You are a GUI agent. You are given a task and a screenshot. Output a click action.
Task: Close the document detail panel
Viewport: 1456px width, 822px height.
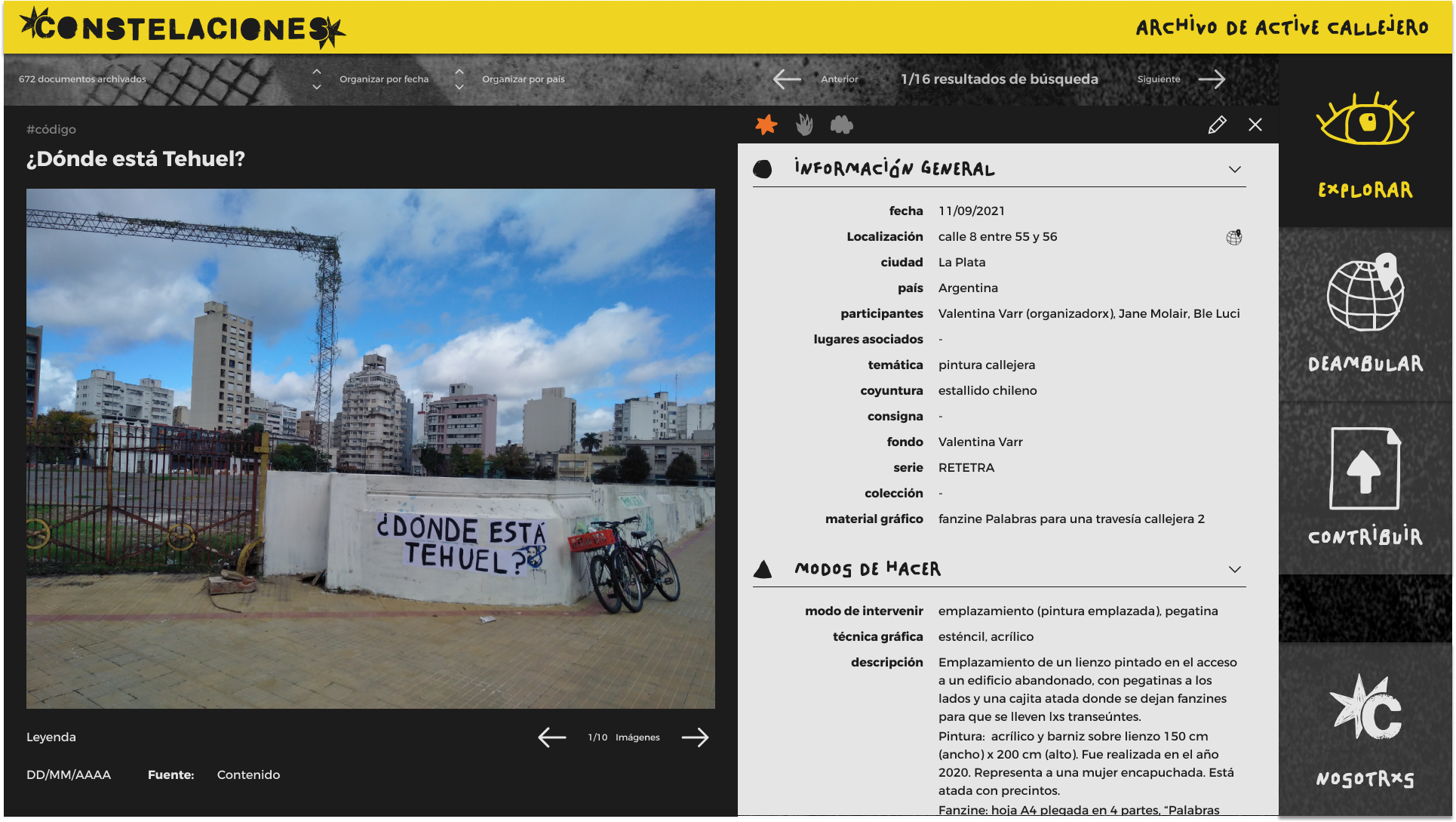pyautogui.click(x=1255, y=125)
